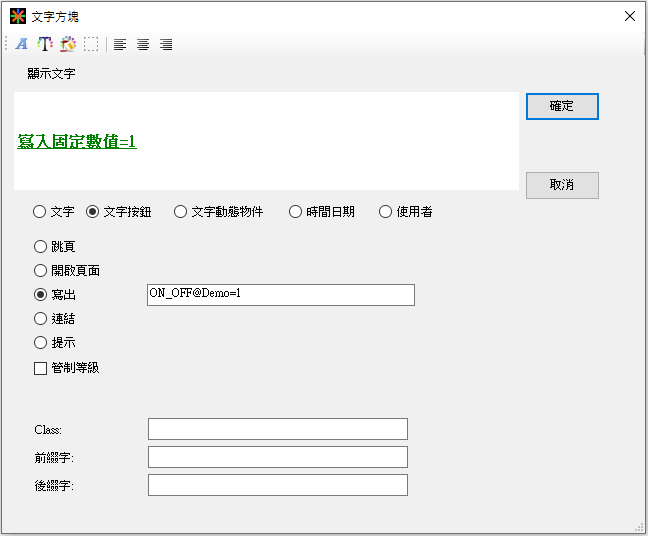Open the background fill paint bucket tool

pos(68,44)
